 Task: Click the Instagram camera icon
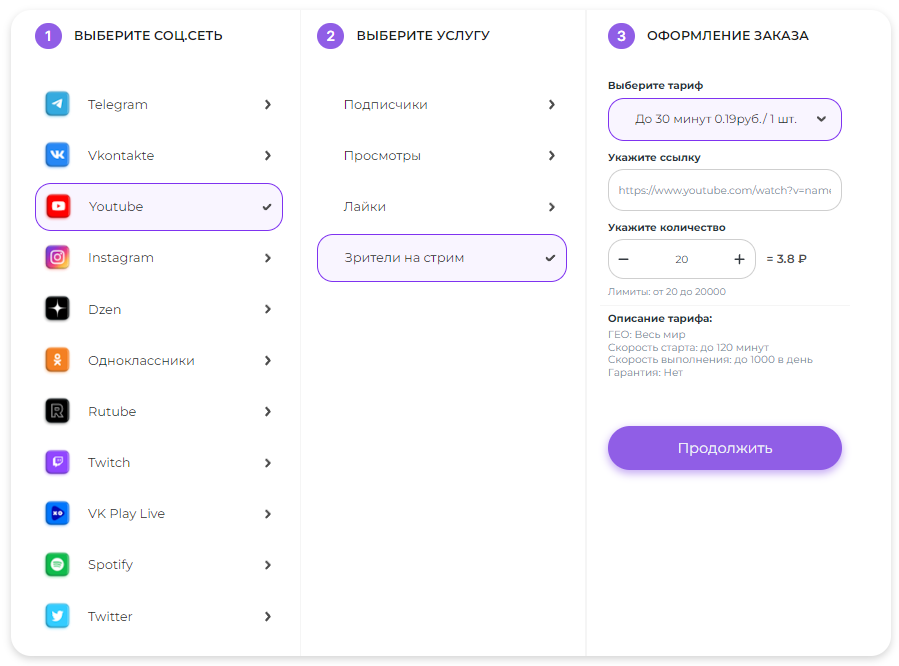coord(57,257)
